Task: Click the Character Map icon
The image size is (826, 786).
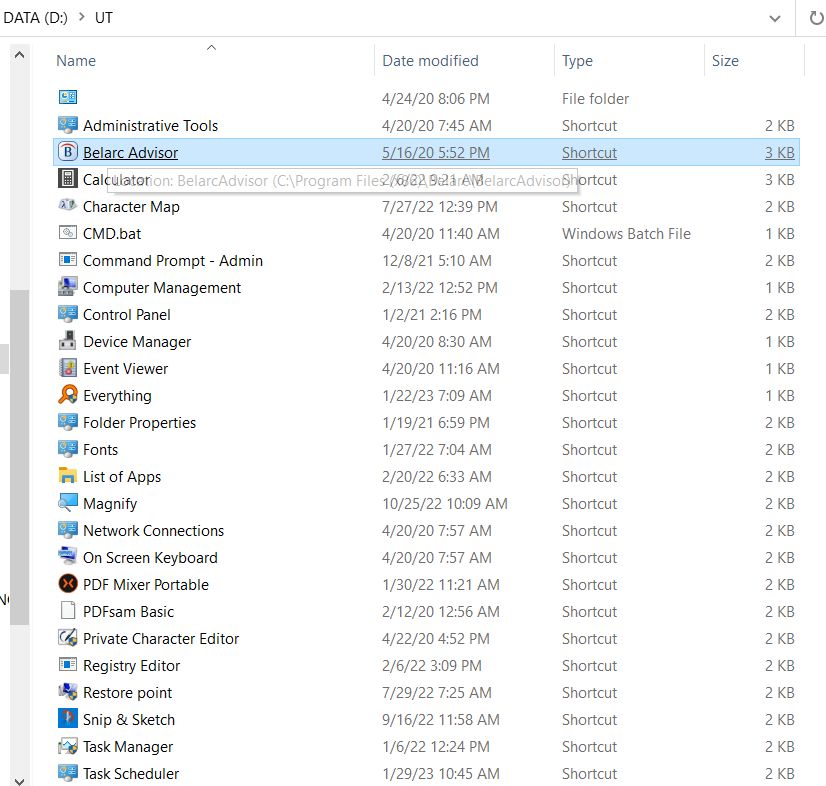Action: (x=67, y=205)
